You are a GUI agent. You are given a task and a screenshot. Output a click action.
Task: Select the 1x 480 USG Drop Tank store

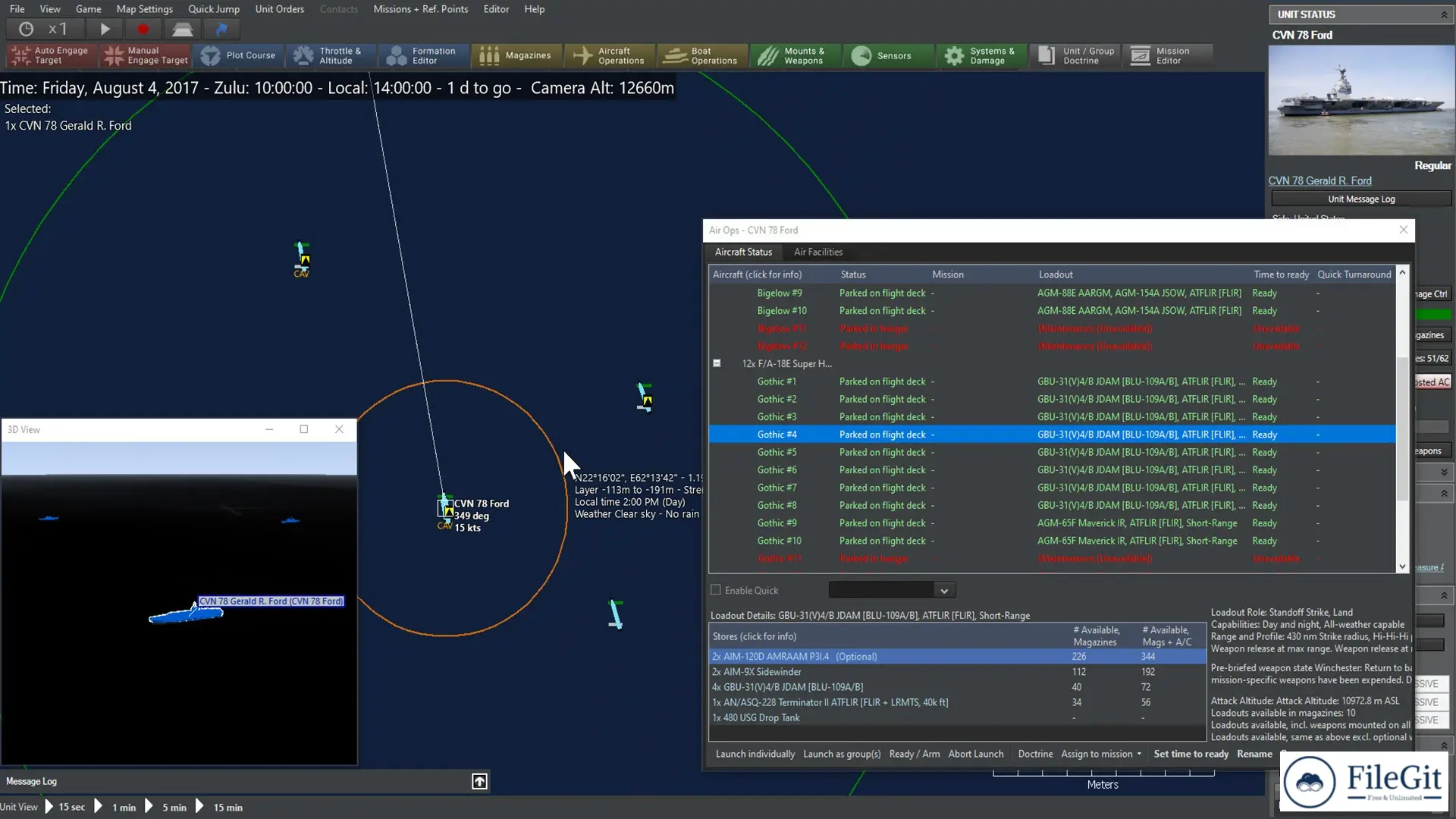point(957,717)
